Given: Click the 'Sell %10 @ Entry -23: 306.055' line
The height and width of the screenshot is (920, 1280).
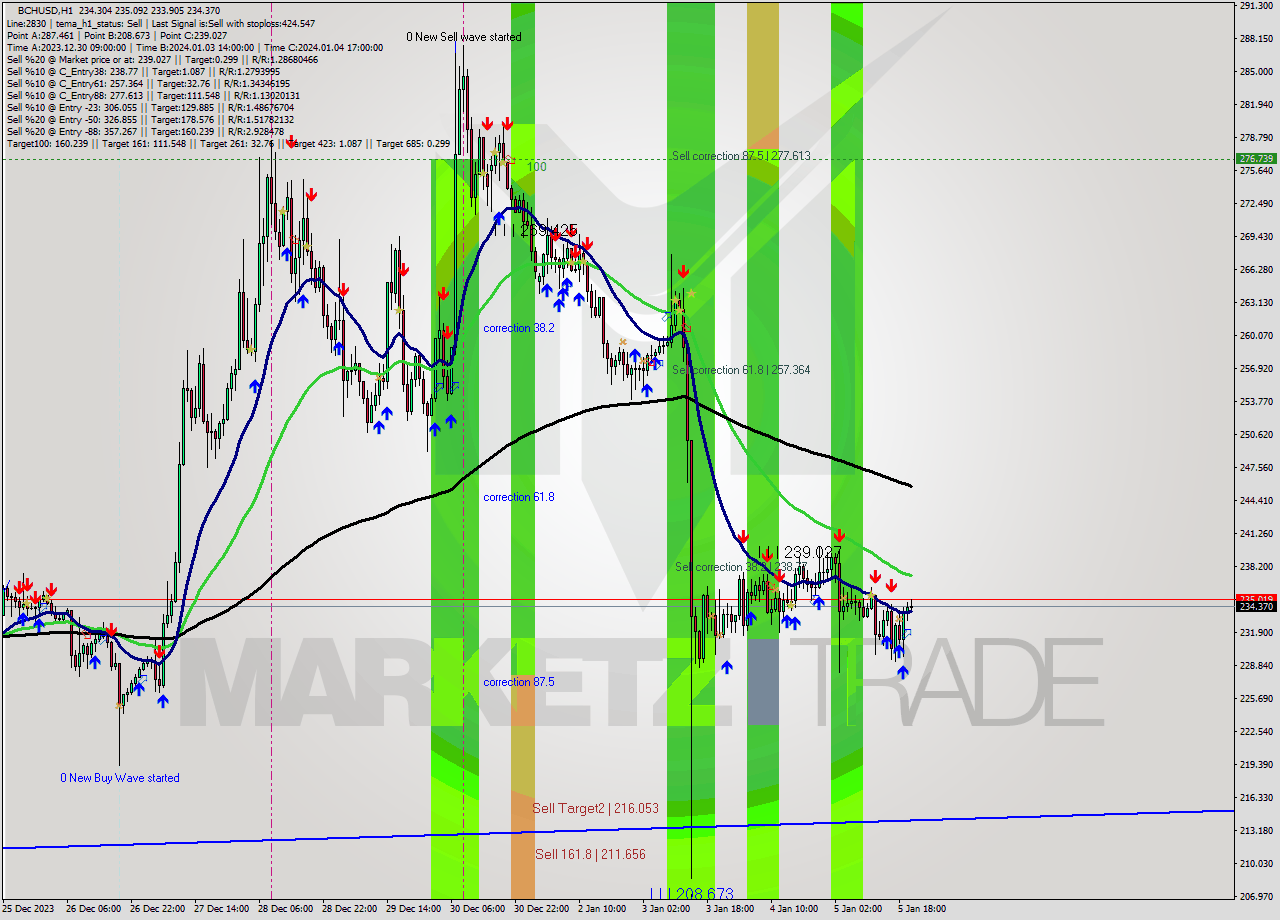Looking at the screenshot, I should point(150,107).
